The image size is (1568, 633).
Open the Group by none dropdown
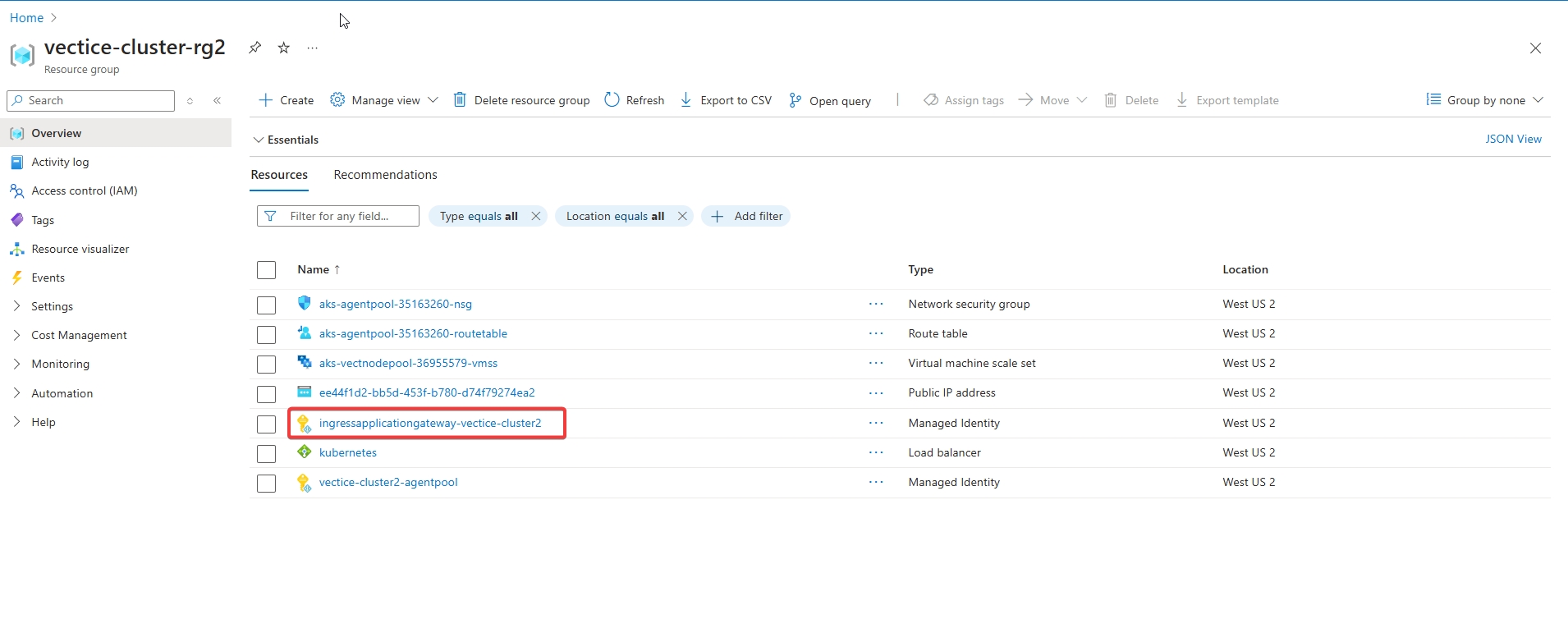[1485, 100]
